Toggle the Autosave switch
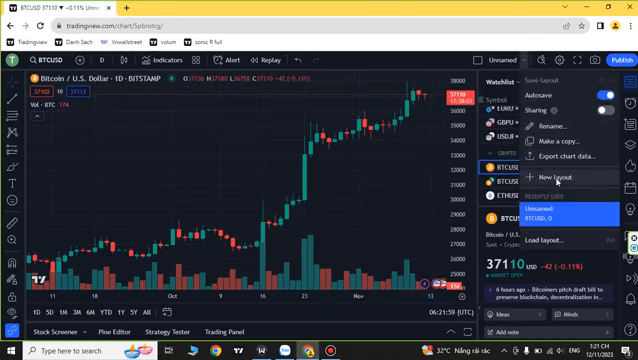This screenshot has width=638, height=360. 606,95
